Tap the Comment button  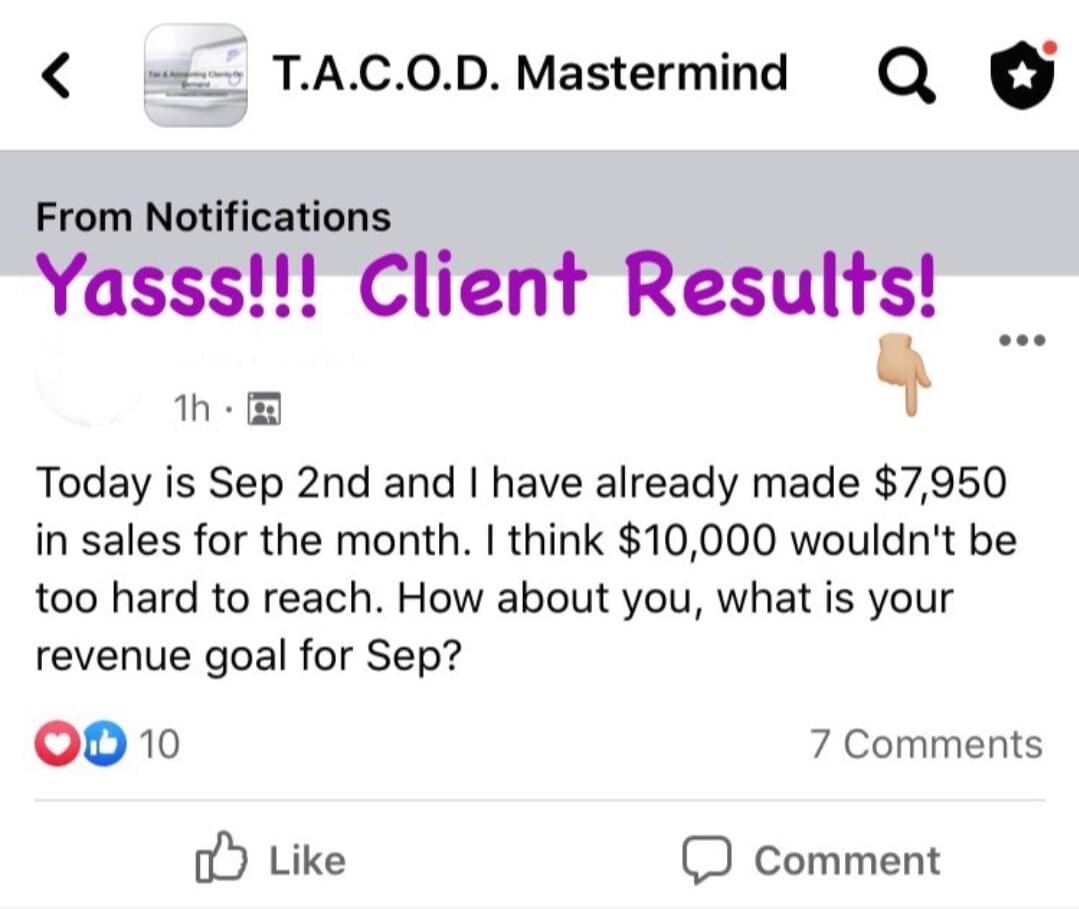click(811, 859)
